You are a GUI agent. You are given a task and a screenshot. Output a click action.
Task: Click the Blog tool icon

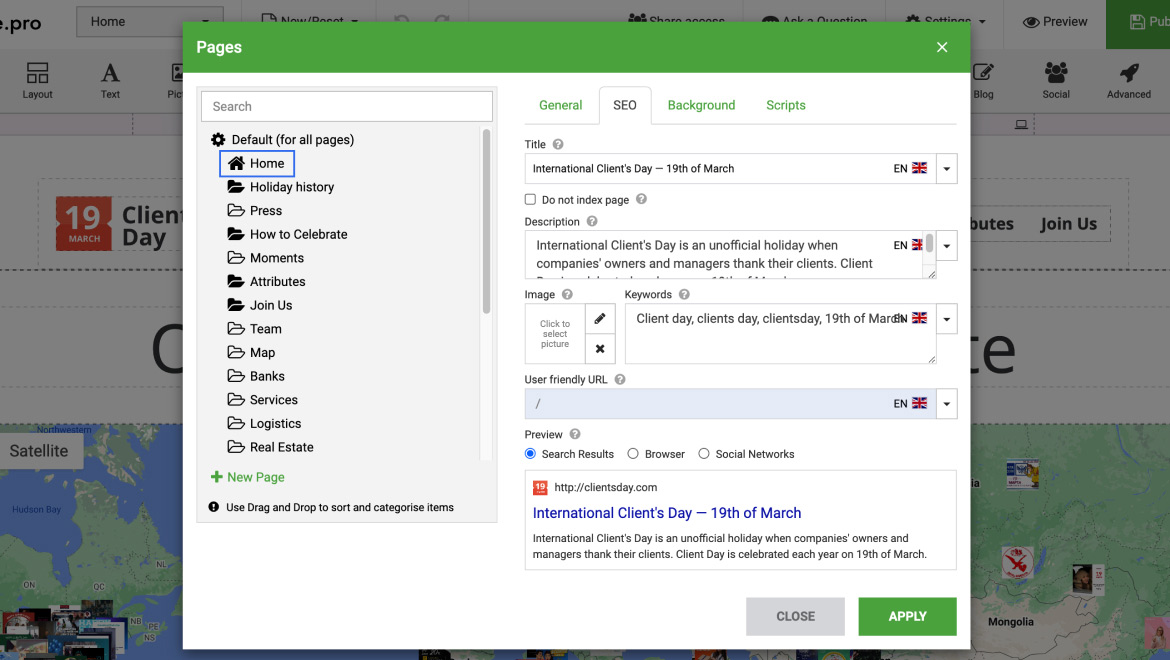pyautogui.click(x=983, y=80)
